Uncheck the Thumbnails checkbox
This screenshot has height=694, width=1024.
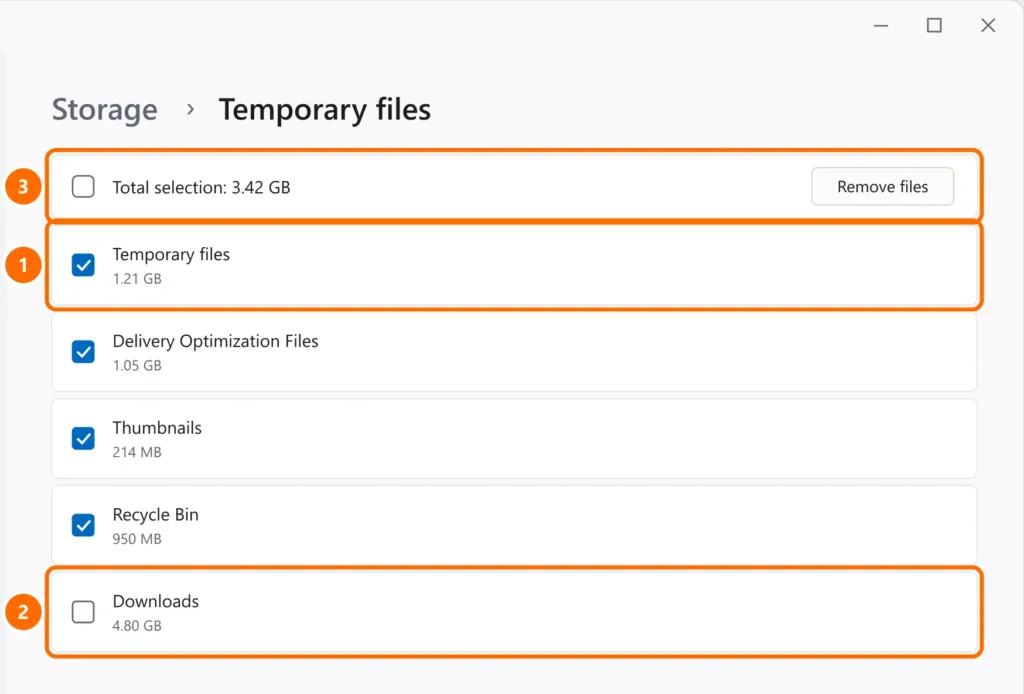click(83, 439)
